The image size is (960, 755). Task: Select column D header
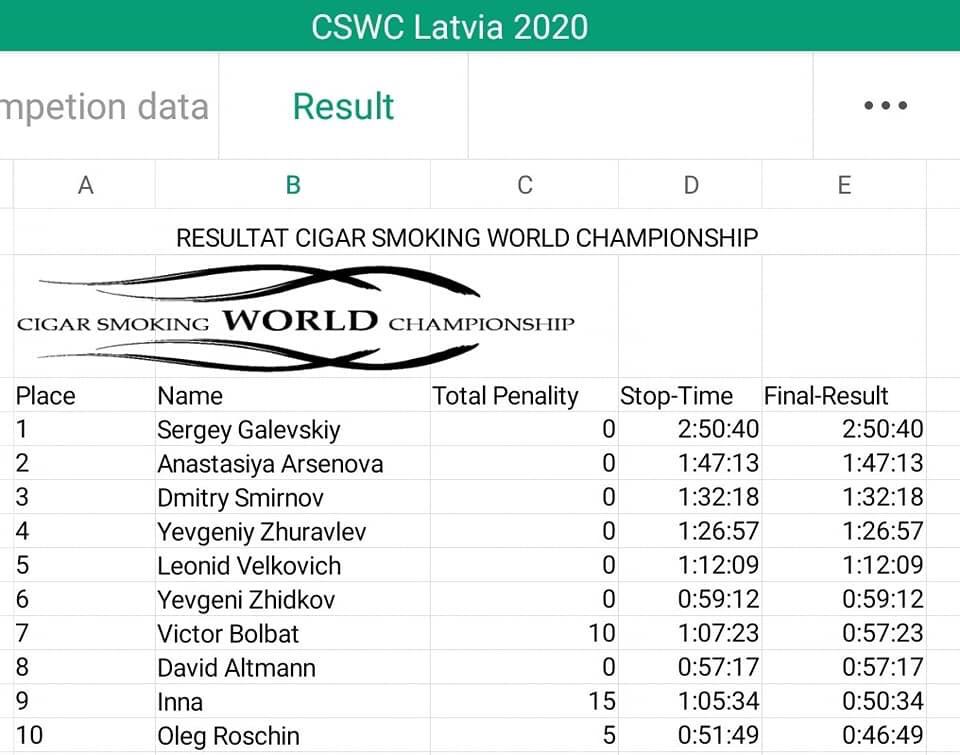coord(691,184)
